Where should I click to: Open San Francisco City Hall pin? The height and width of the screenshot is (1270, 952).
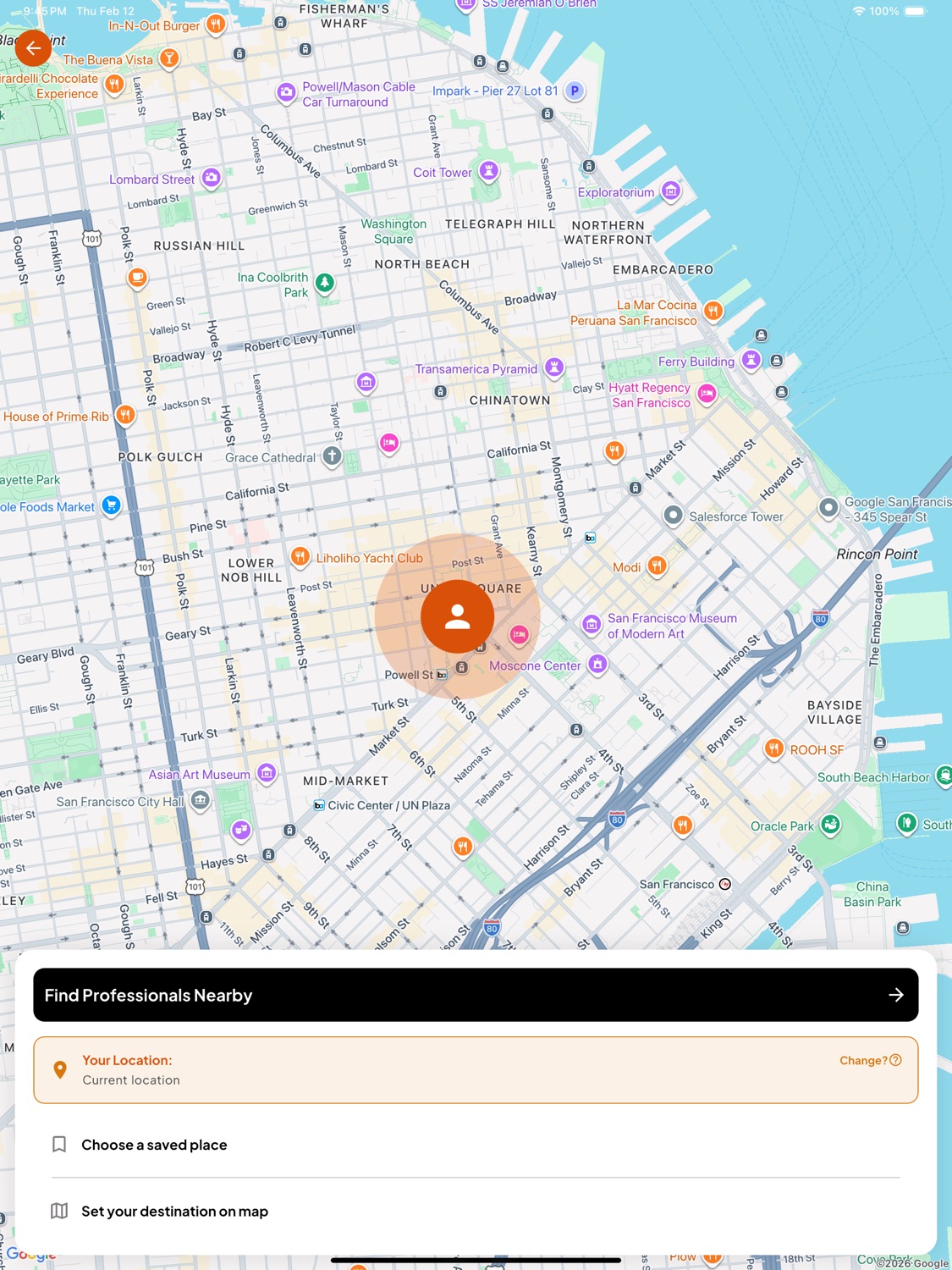point(200,799)
